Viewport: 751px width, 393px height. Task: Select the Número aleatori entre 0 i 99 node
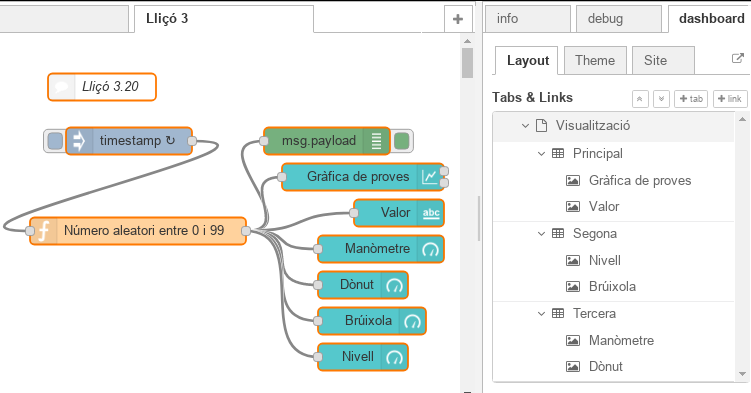138,231
